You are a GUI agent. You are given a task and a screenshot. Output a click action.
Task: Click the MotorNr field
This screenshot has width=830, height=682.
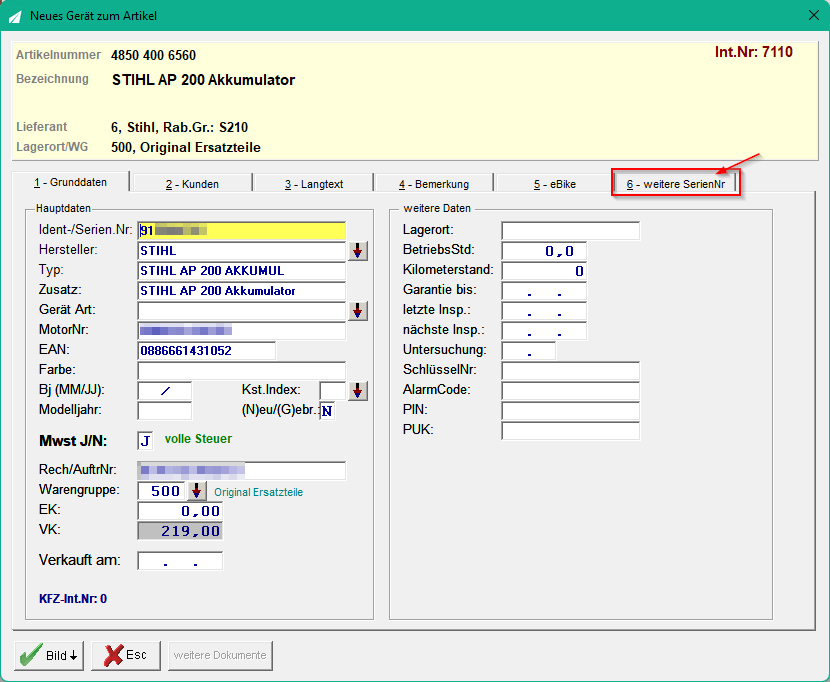(241, 331)
